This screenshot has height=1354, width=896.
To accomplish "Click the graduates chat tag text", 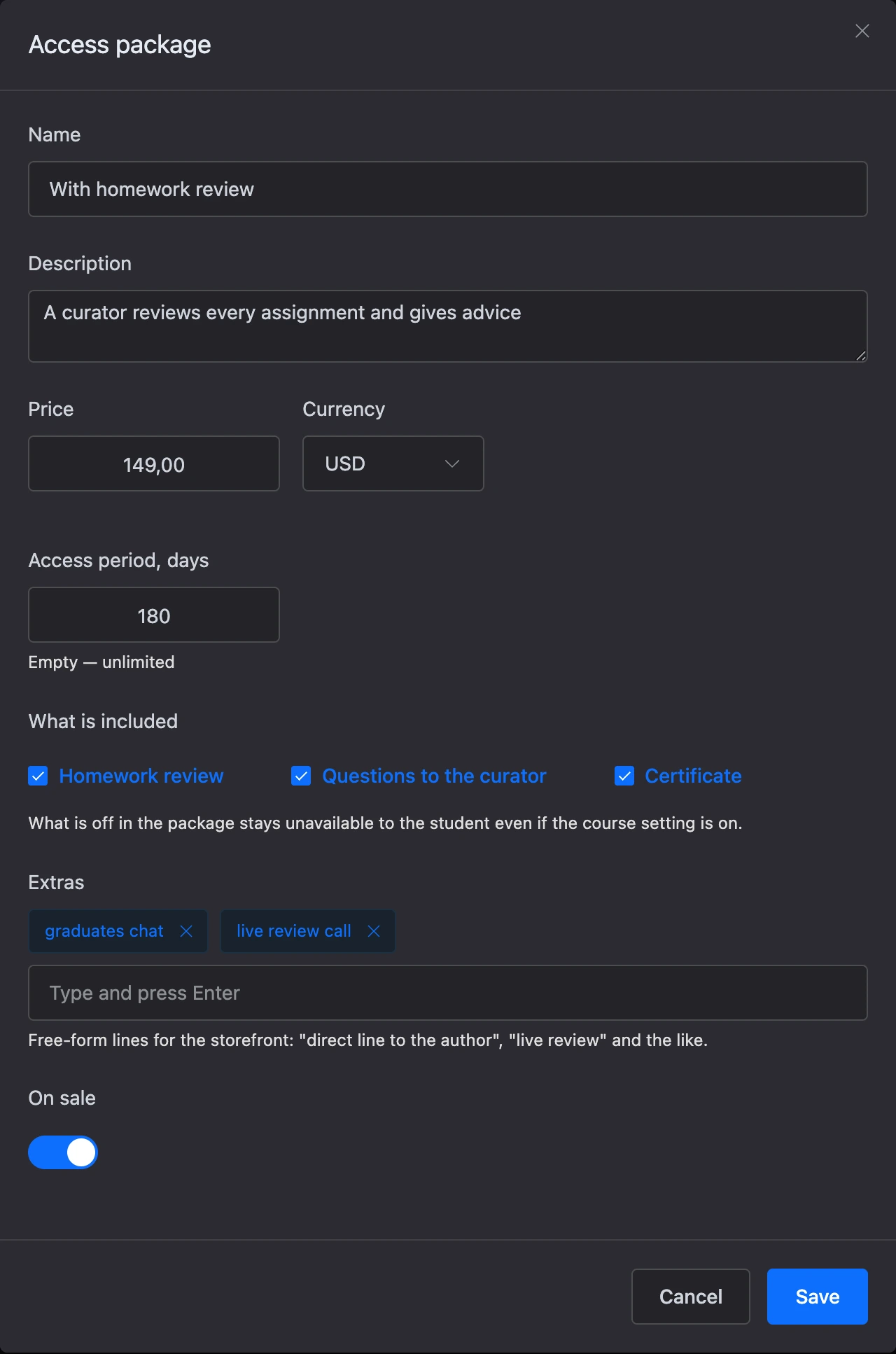I will click(104, 931).
